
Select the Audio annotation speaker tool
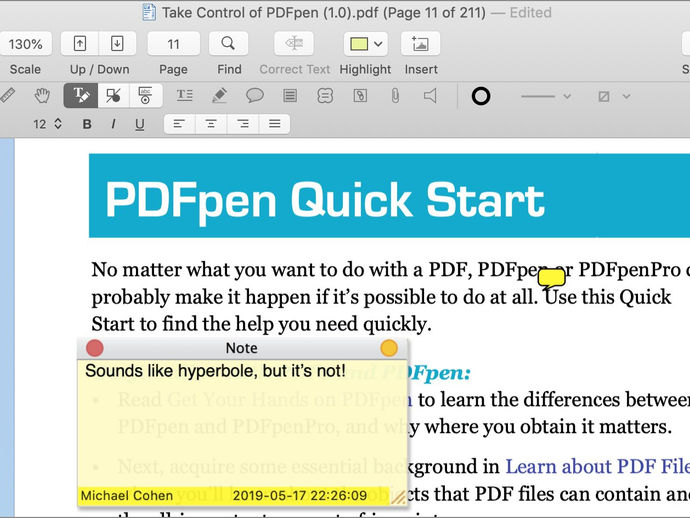click(x=430, y=96)
